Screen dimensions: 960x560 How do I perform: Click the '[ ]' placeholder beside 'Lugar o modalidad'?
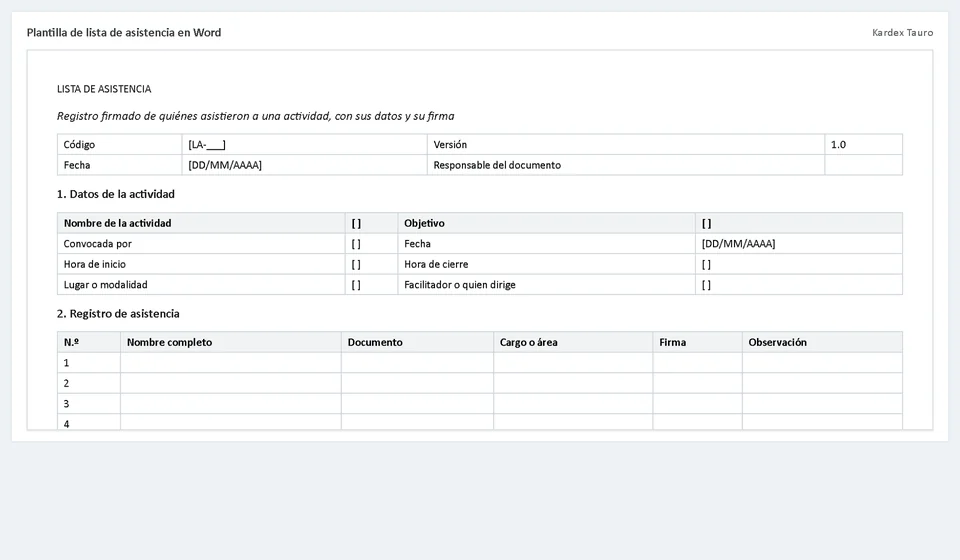[x=356, y=285]
